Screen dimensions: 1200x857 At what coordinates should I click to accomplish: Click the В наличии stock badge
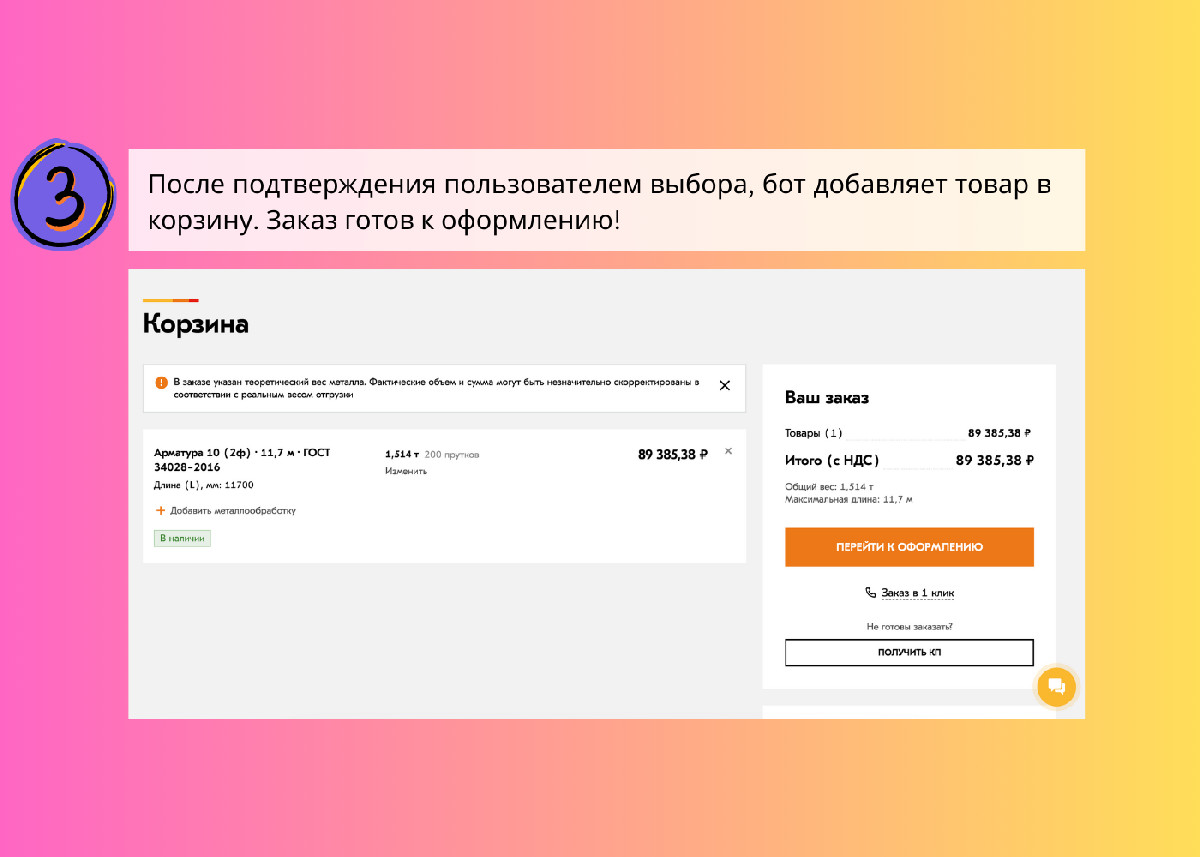(x=182, y=538)
